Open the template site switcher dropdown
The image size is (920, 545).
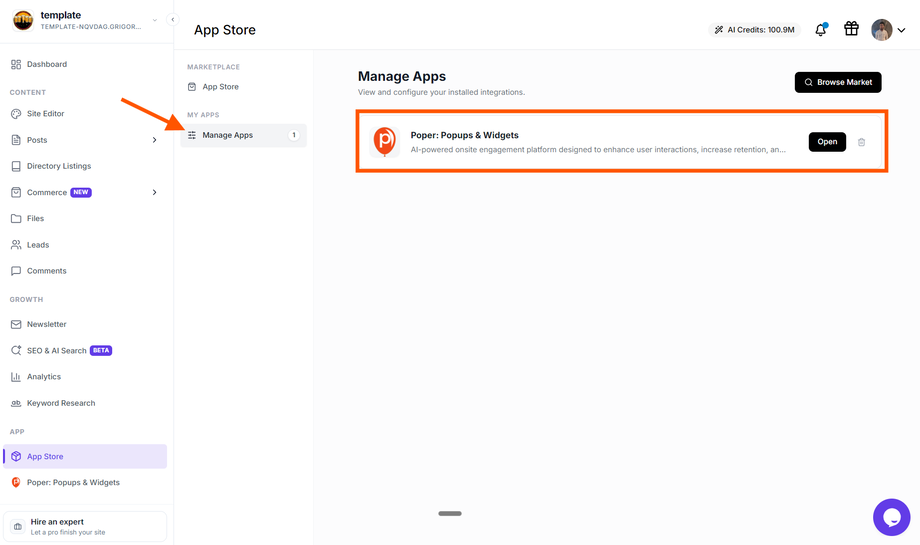[x=155, y=20]
